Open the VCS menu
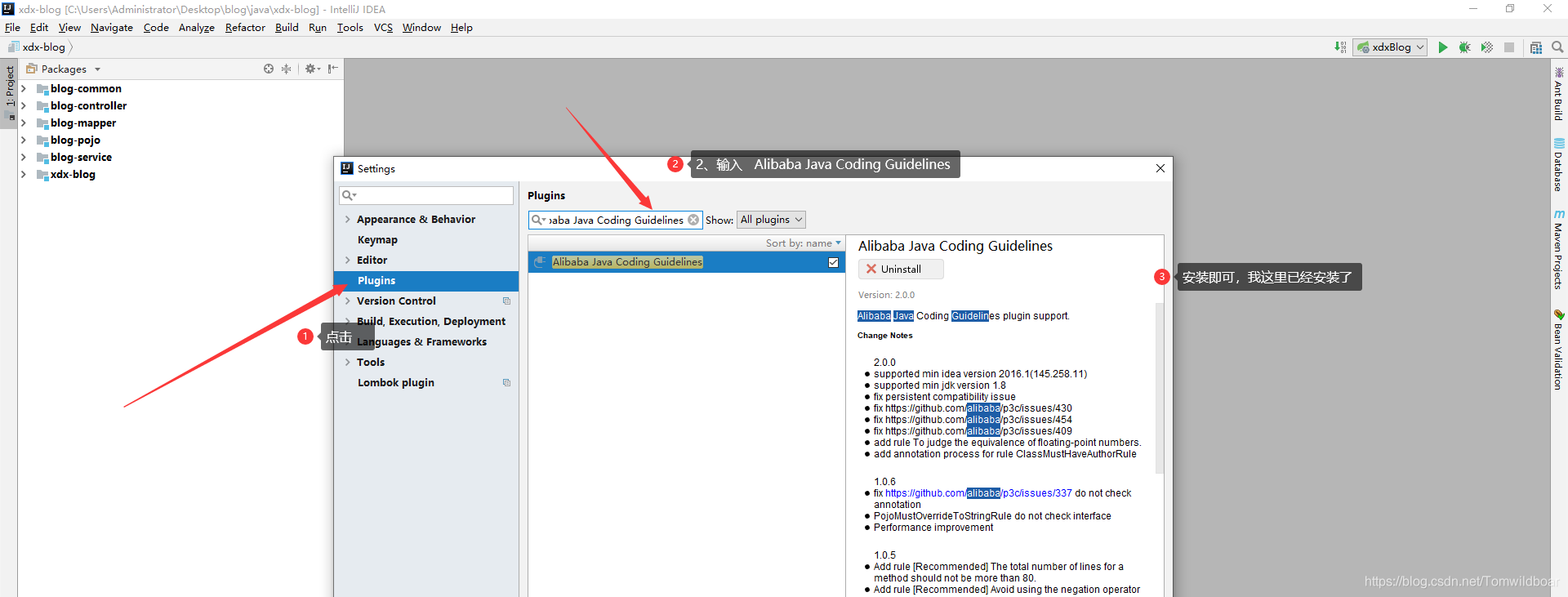This screenshot has height=597, width=1568. click(x=383, y=28)
